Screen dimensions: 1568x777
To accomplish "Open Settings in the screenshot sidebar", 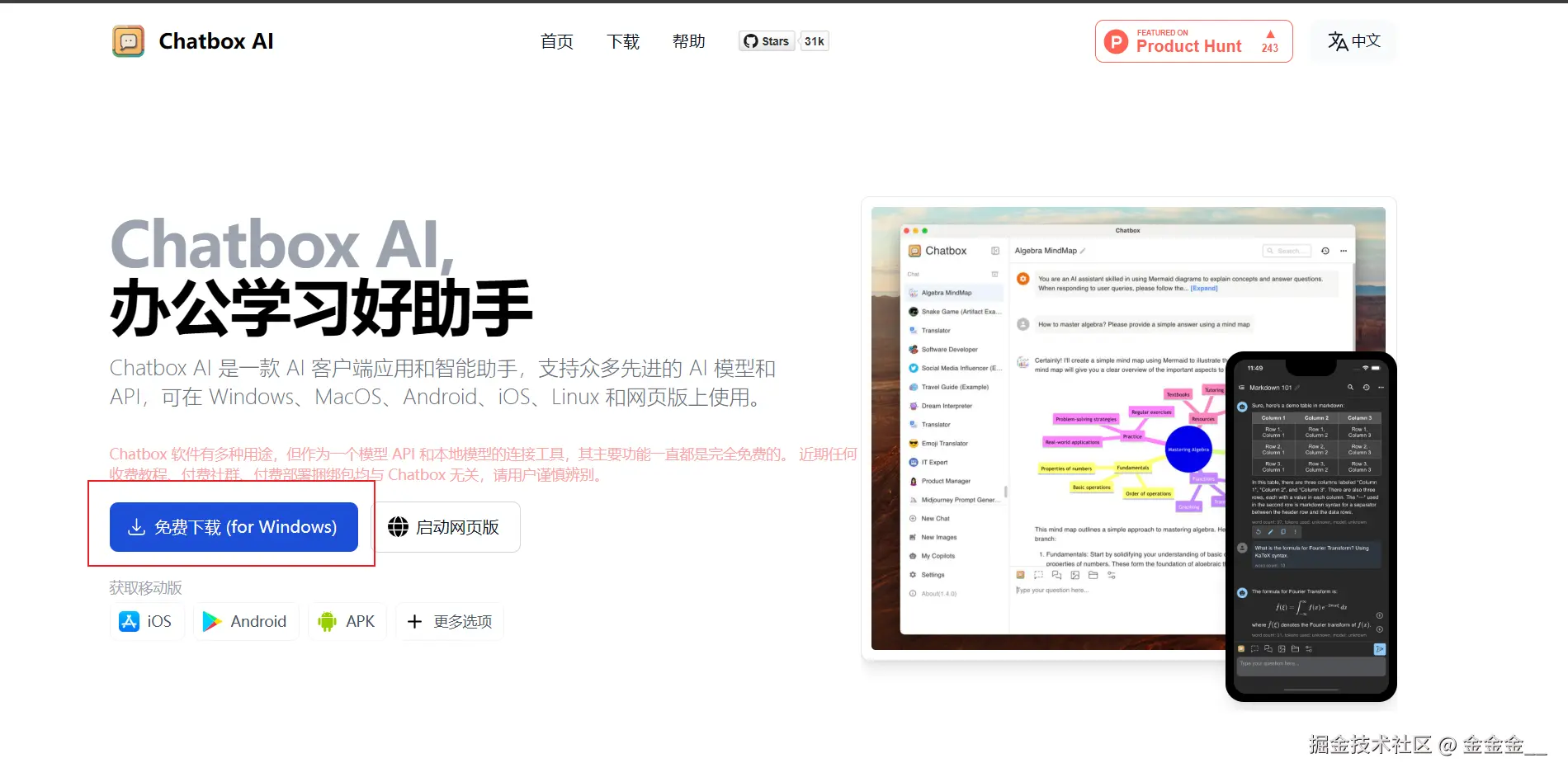I will (954, 575).
